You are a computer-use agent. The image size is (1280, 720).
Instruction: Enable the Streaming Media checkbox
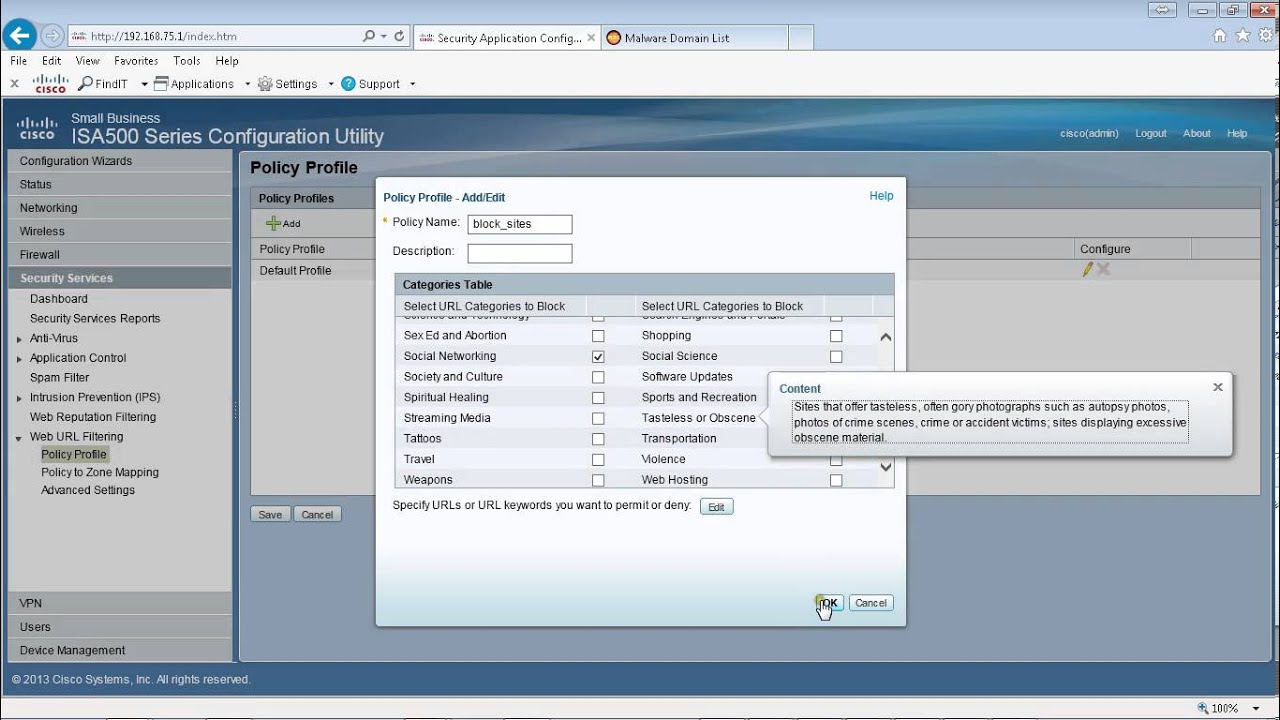pyautogui.click(x=598, y=419)
